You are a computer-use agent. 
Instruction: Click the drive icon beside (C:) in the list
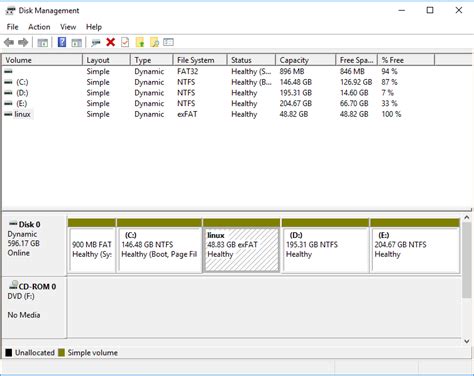point(8,82)
